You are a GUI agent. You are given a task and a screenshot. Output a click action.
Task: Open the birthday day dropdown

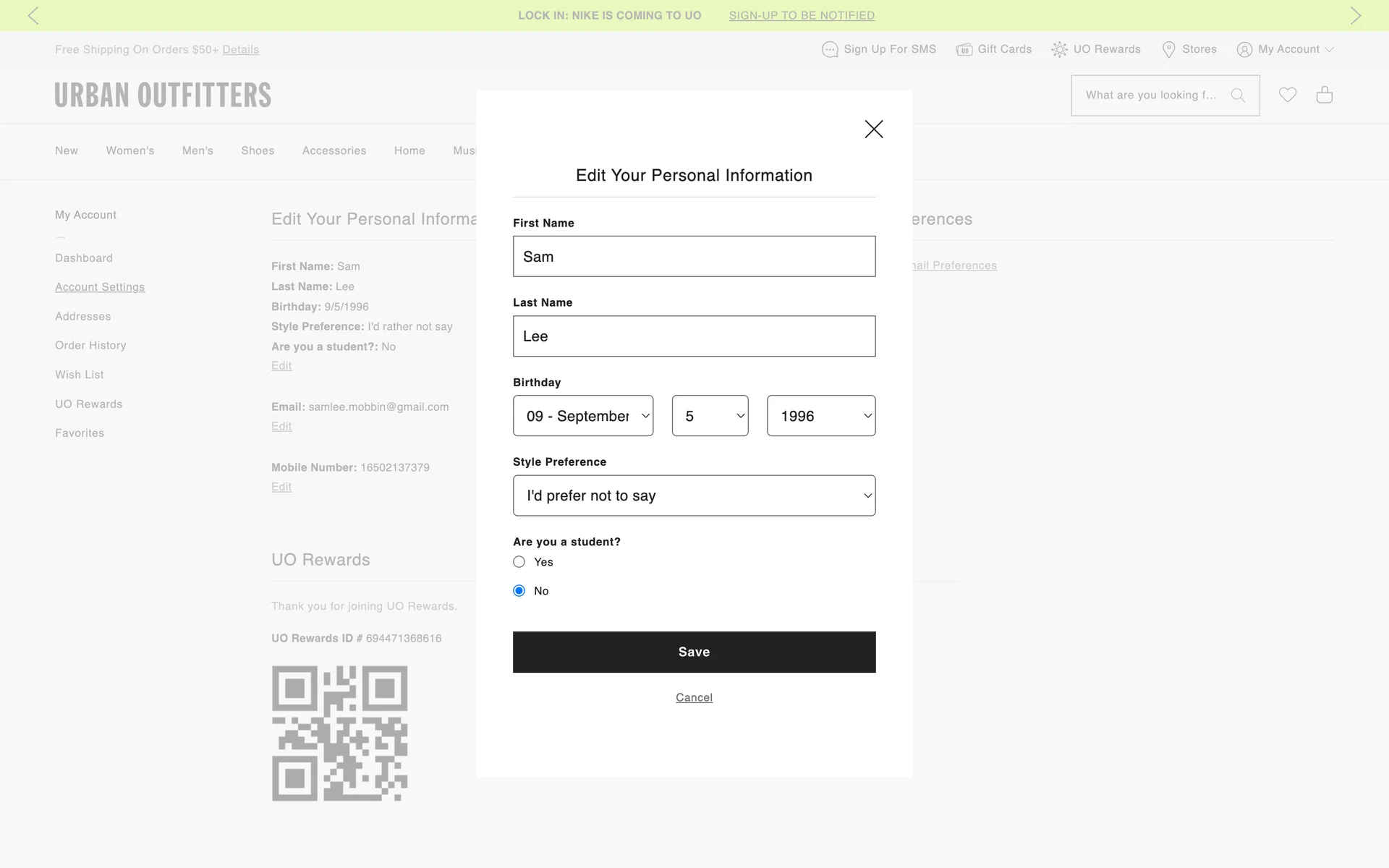710,416
